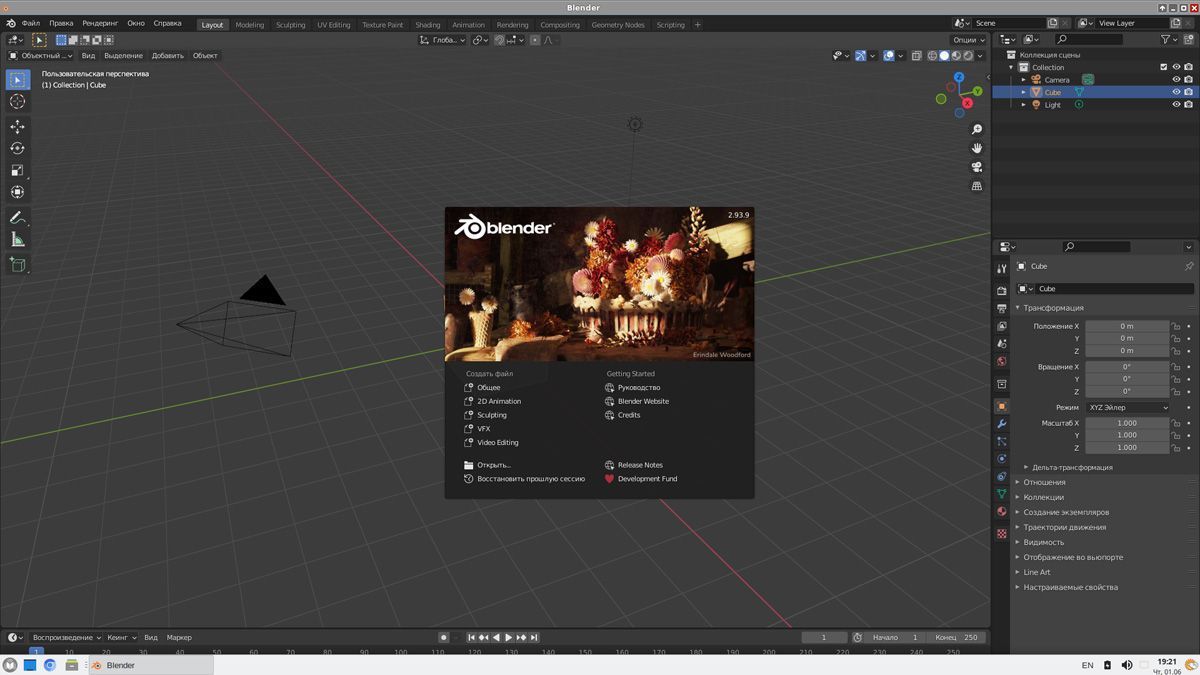This screenshot has height=675, width=1200.
Task: Toggle camera view in viewport
Action: (977, 167)
